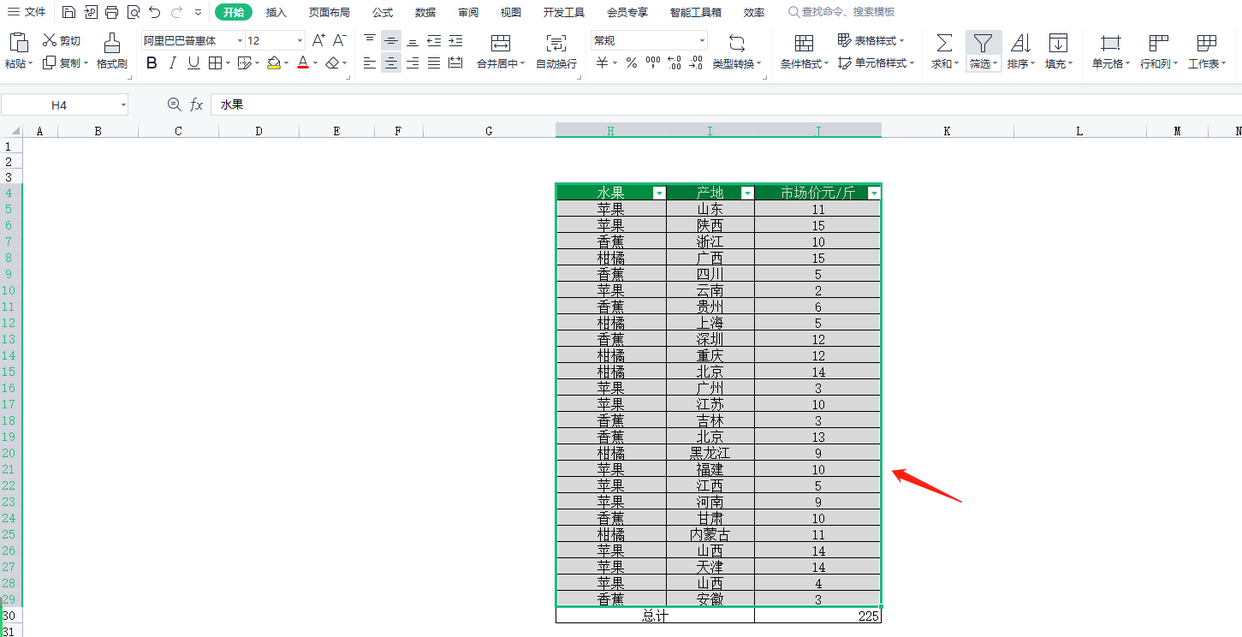Click the insert function fx icon
The width and height of the screenshot is (1242, 637).
tap(197, 104)
